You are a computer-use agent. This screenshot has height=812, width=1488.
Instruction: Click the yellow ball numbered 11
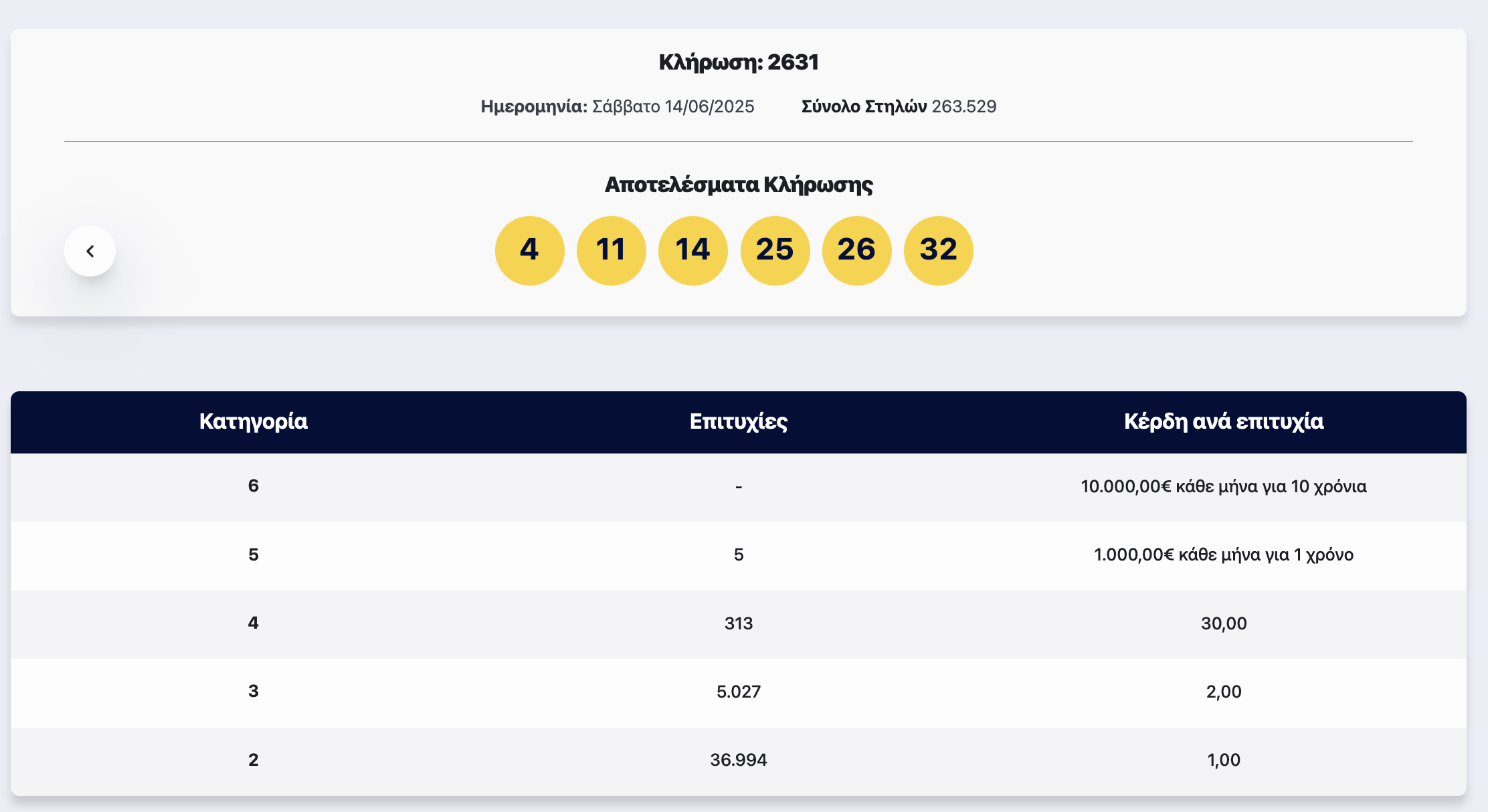[611, 250]
